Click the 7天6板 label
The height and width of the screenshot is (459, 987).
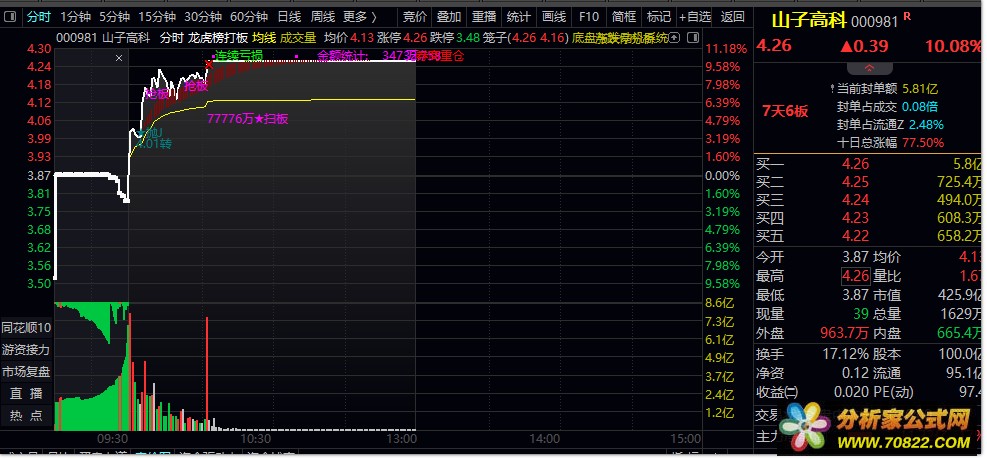[785, 111]
